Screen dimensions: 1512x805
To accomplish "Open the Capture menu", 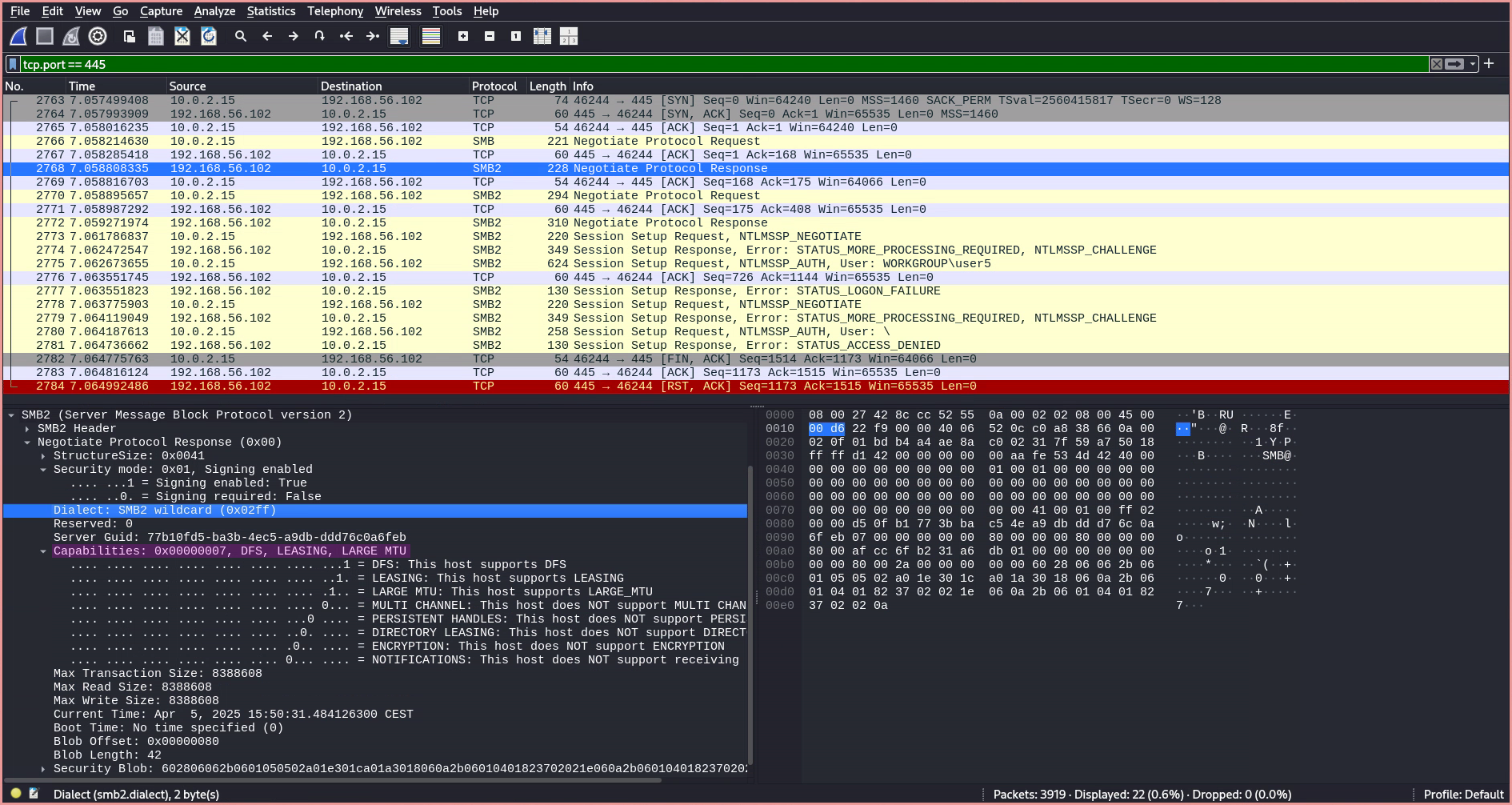I will coord(161,11).
